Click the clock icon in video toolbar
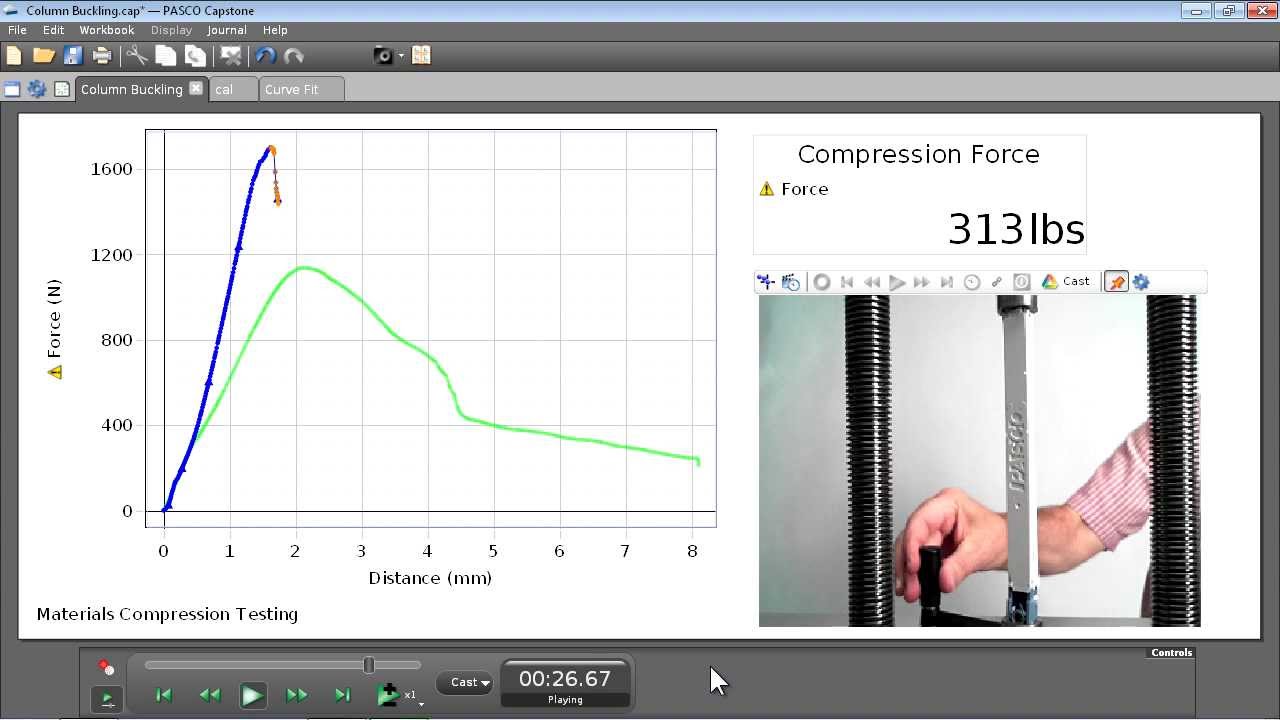1280x720 pixels. pyautogui.click(x=972, y=282)
